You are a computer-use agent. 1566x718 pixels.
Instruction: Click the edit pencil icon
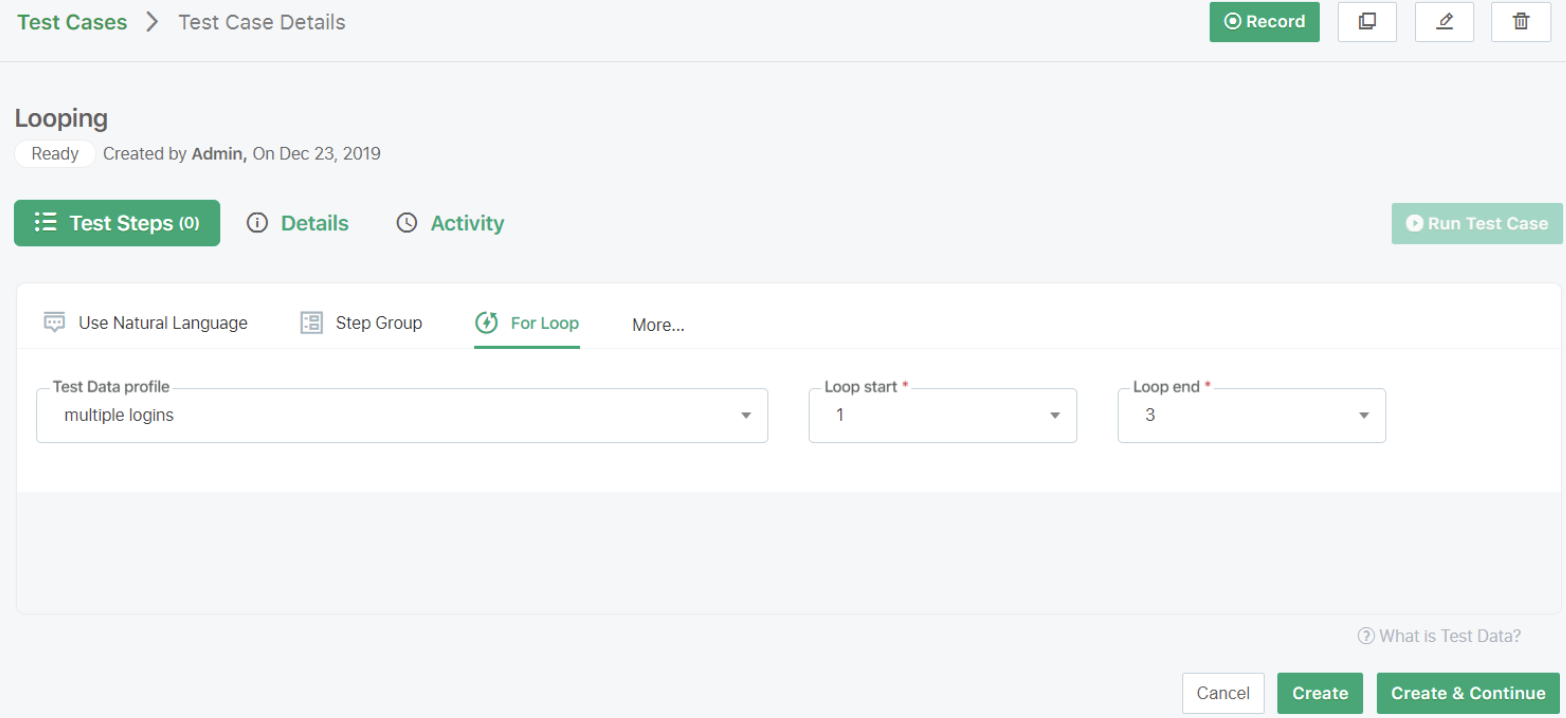1444,22
